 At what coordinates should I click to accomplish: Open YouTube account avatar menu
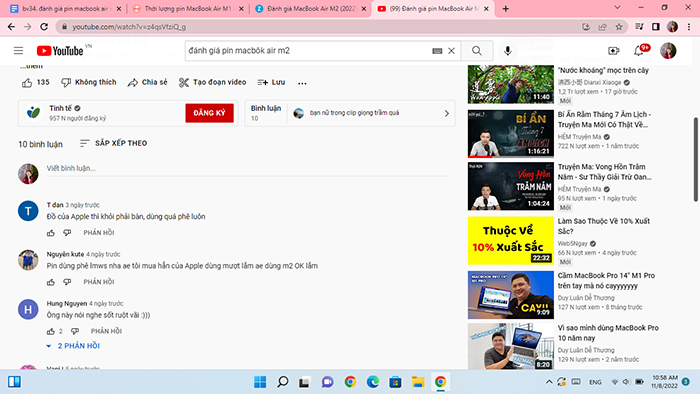point(668,51)
